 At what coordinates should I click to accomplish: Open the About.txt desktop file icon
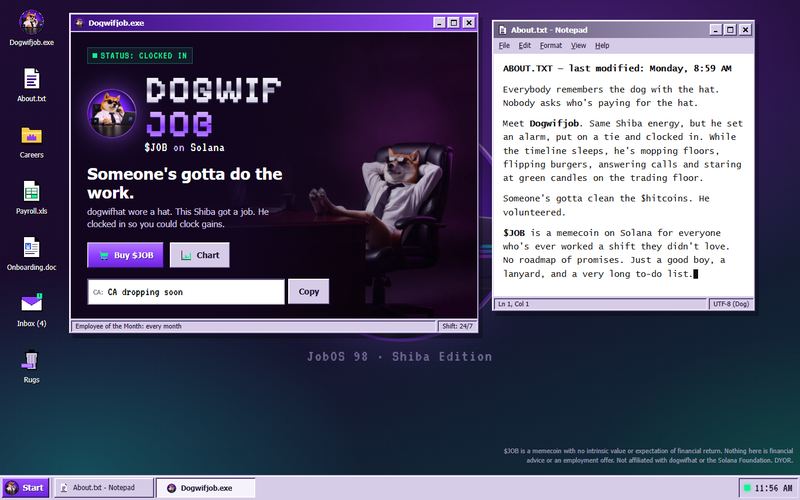tap(31, 85)
